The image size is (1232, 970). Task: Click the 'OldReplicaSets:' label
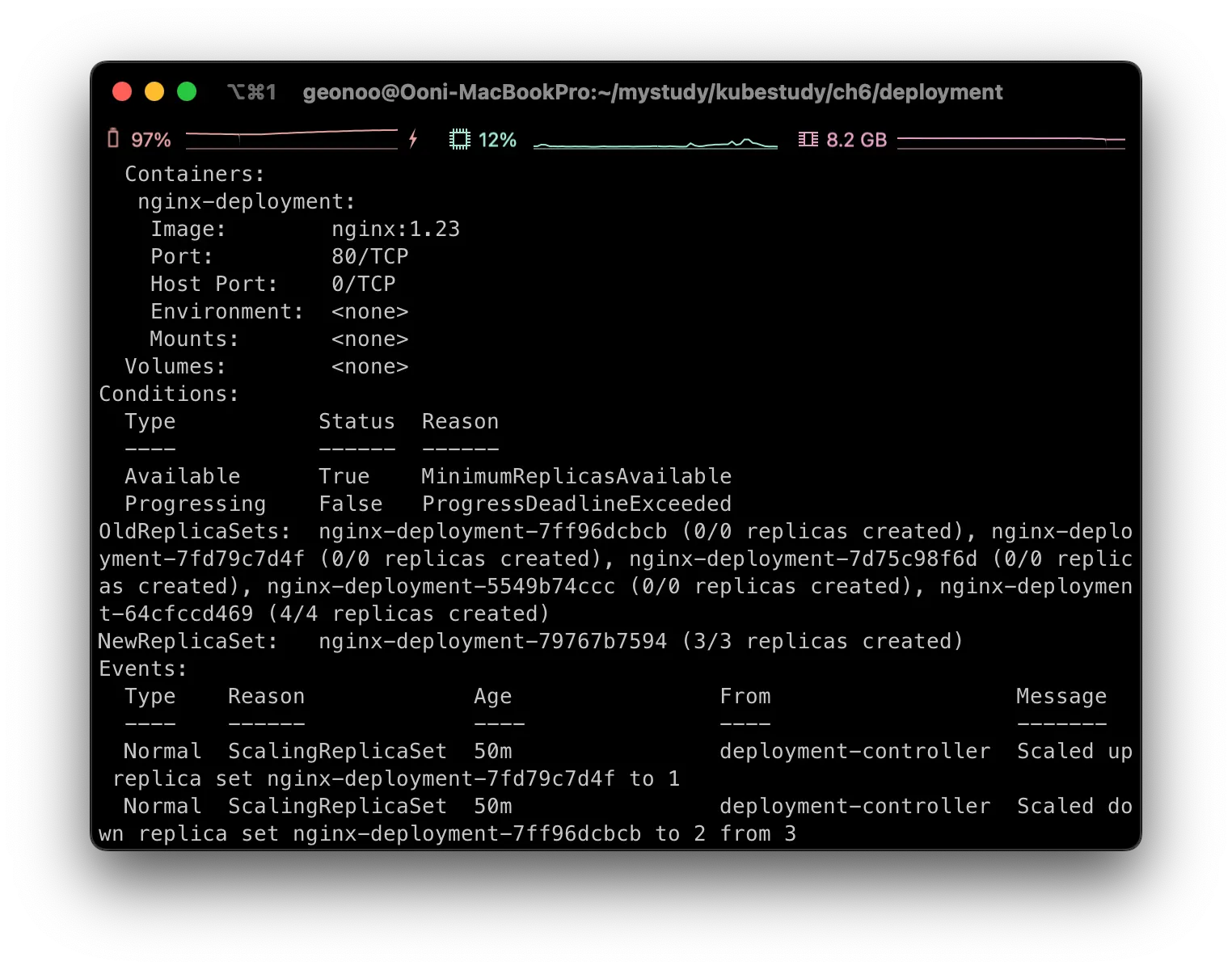point(195,531)
